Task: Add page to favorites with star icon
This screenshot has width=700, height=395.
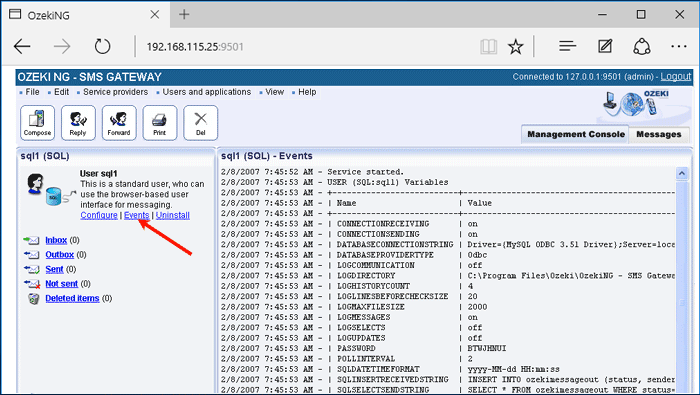Action: pos(516,46)
